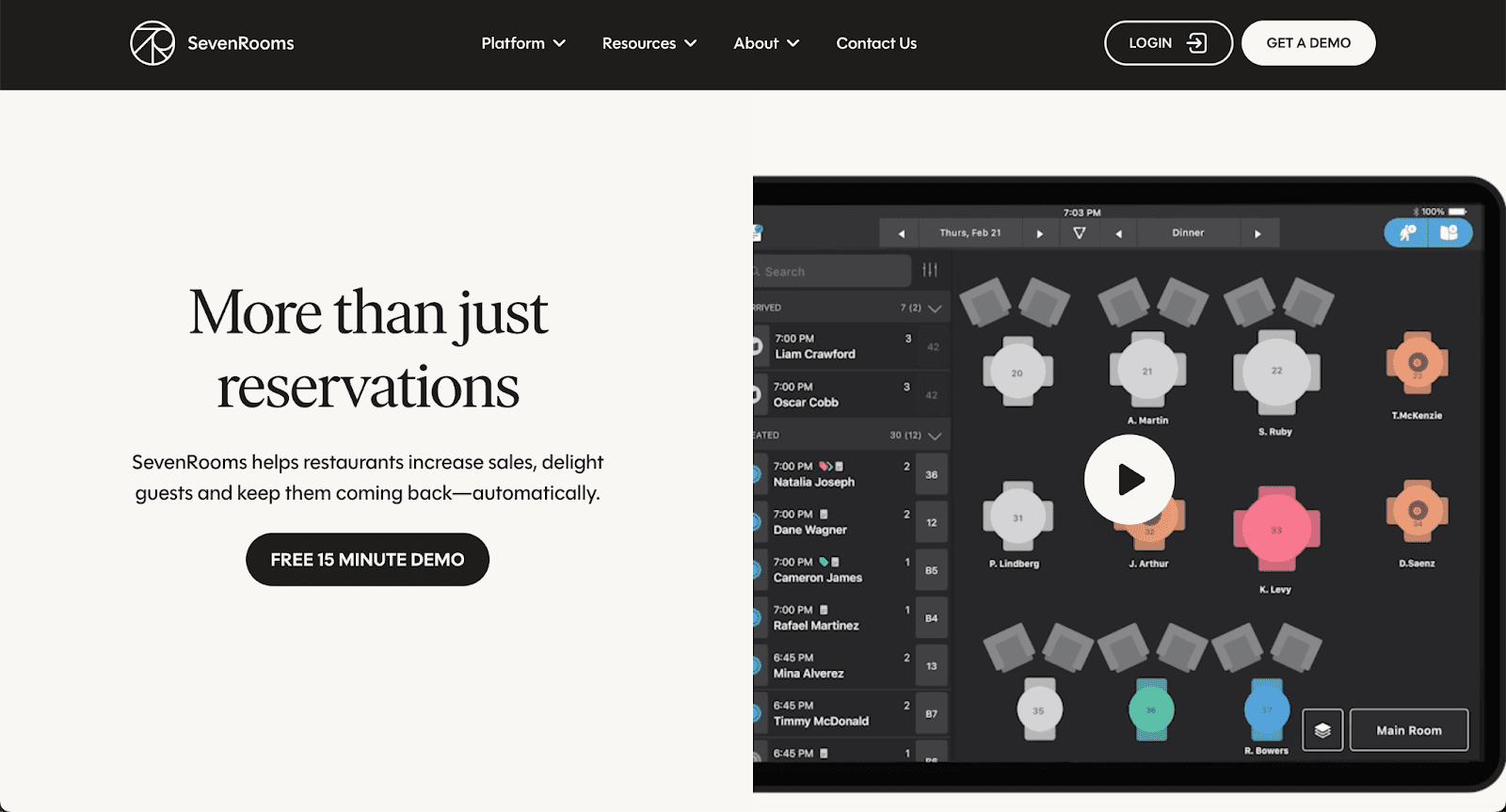Select orange table of T.McKenzie
This screenshot has height=812, width=1506.
(x=1417, y=363)
